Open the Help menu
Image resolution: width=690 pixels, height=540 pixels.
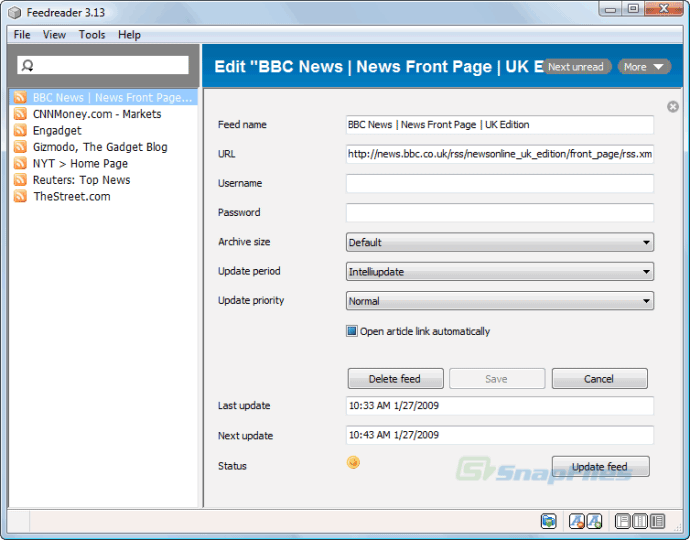point(129,35)
